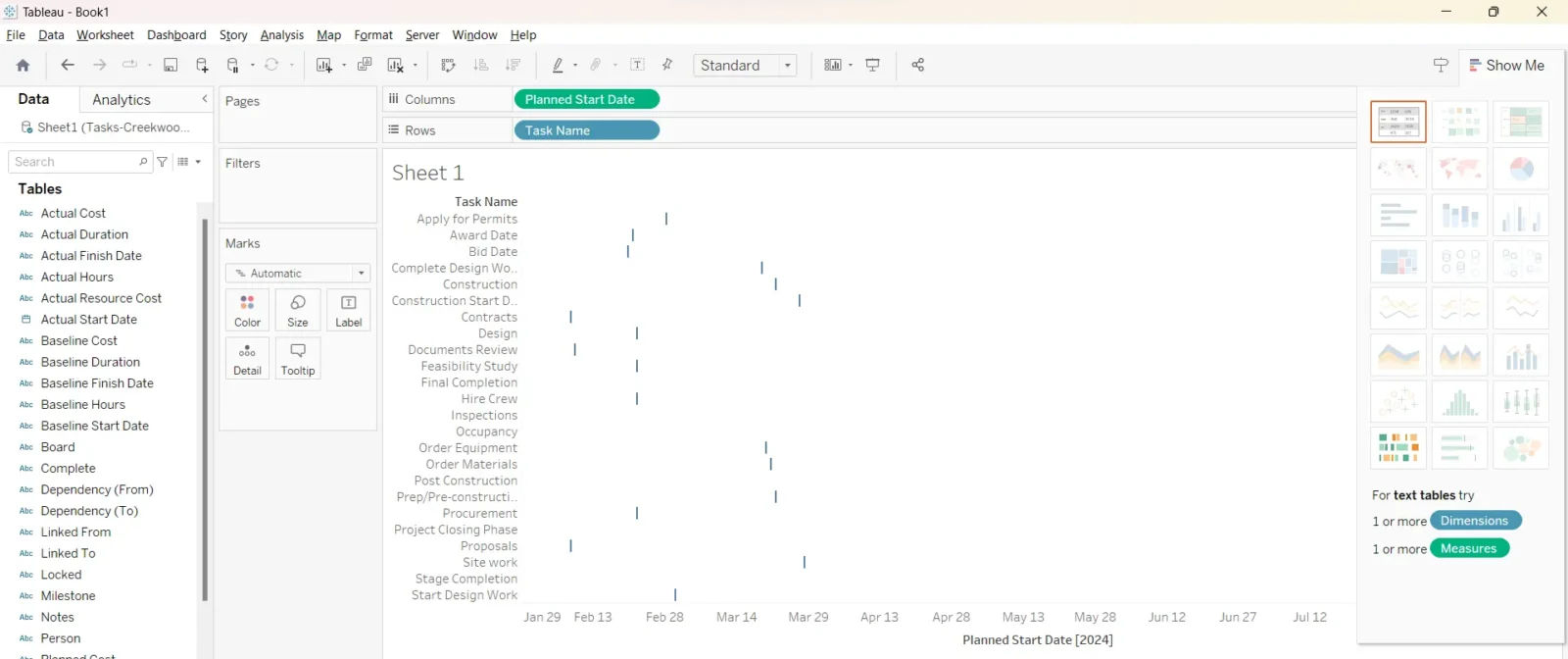
Task: Create a new worksheet icon
Action: [x=324, y=65]
